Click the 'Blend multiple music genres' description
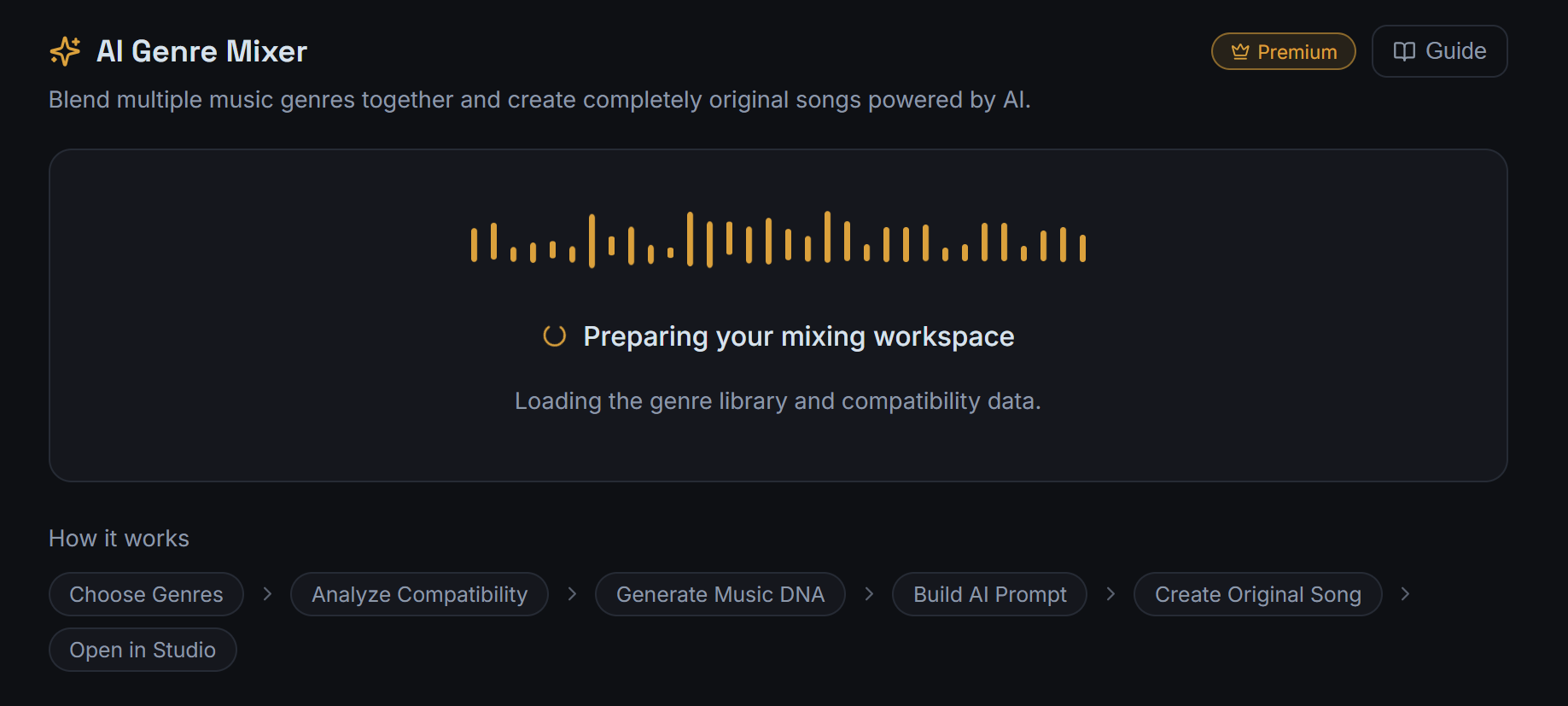The image size is (1568, 706). coord(539,100)
